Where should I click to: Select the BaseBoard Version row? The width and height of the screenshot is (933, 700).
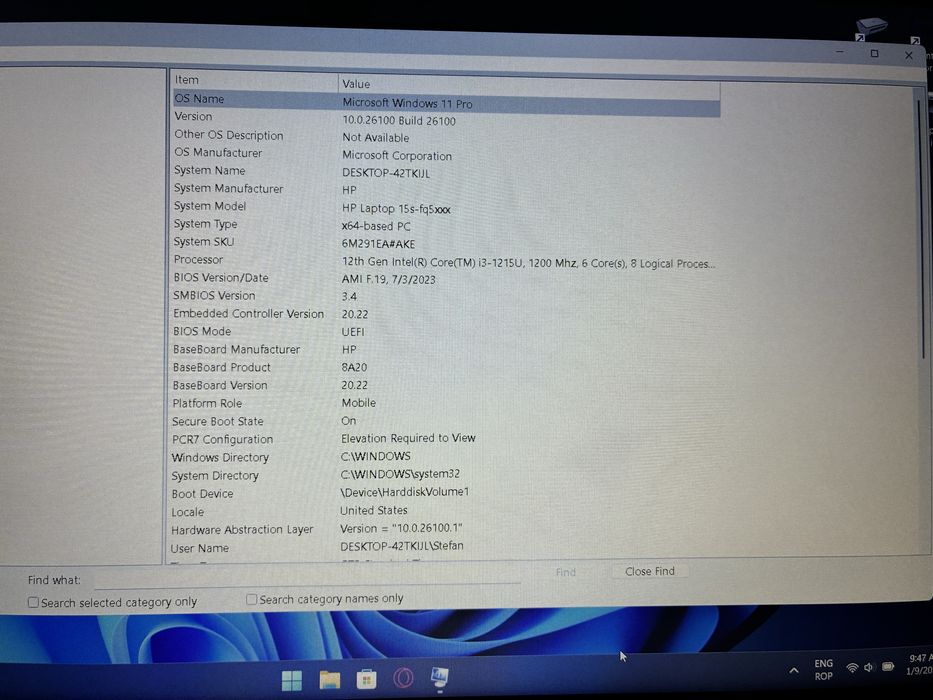click(x=446, y=385)
